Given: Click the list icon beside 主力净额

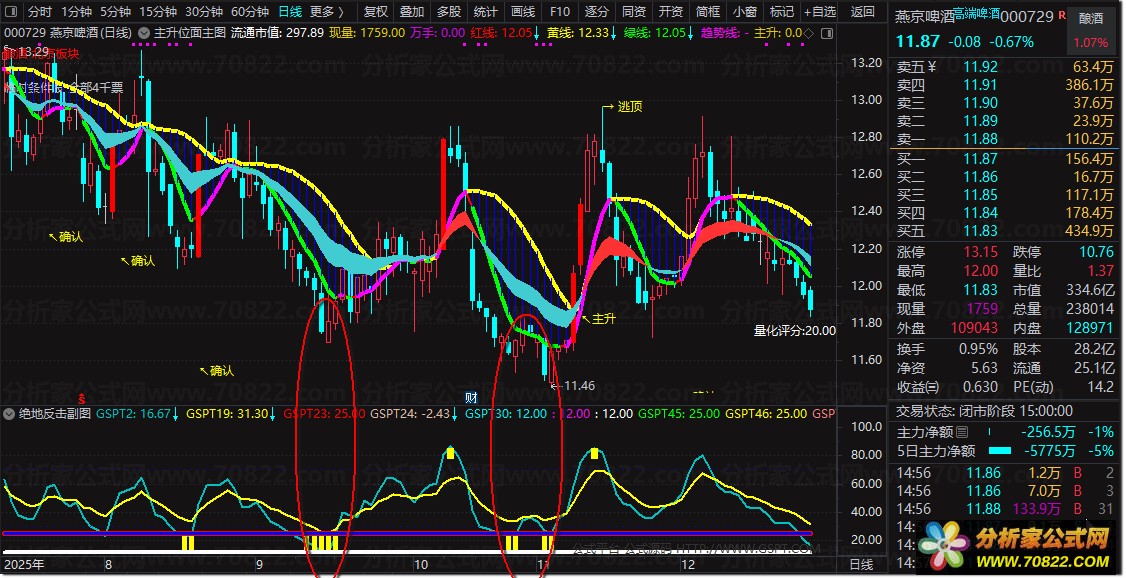Looking at the screenshot, I should (962, 432).
